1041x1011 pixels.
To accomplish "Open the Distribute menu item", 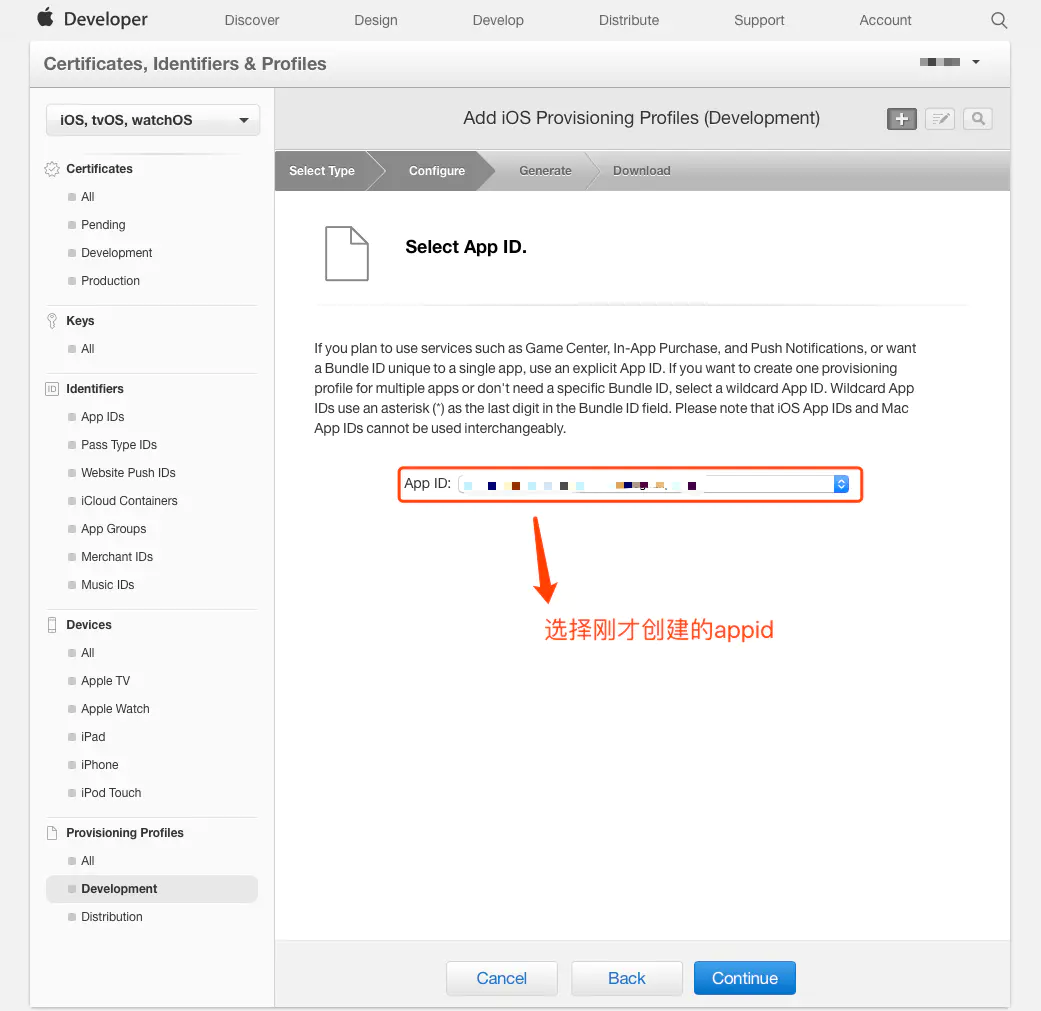I will point(629,20).
